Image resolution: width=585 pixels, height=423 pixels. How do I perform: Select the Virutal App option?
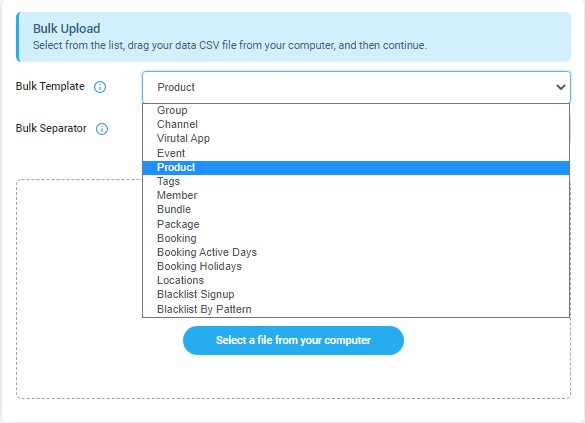click(x=356, y=138)
